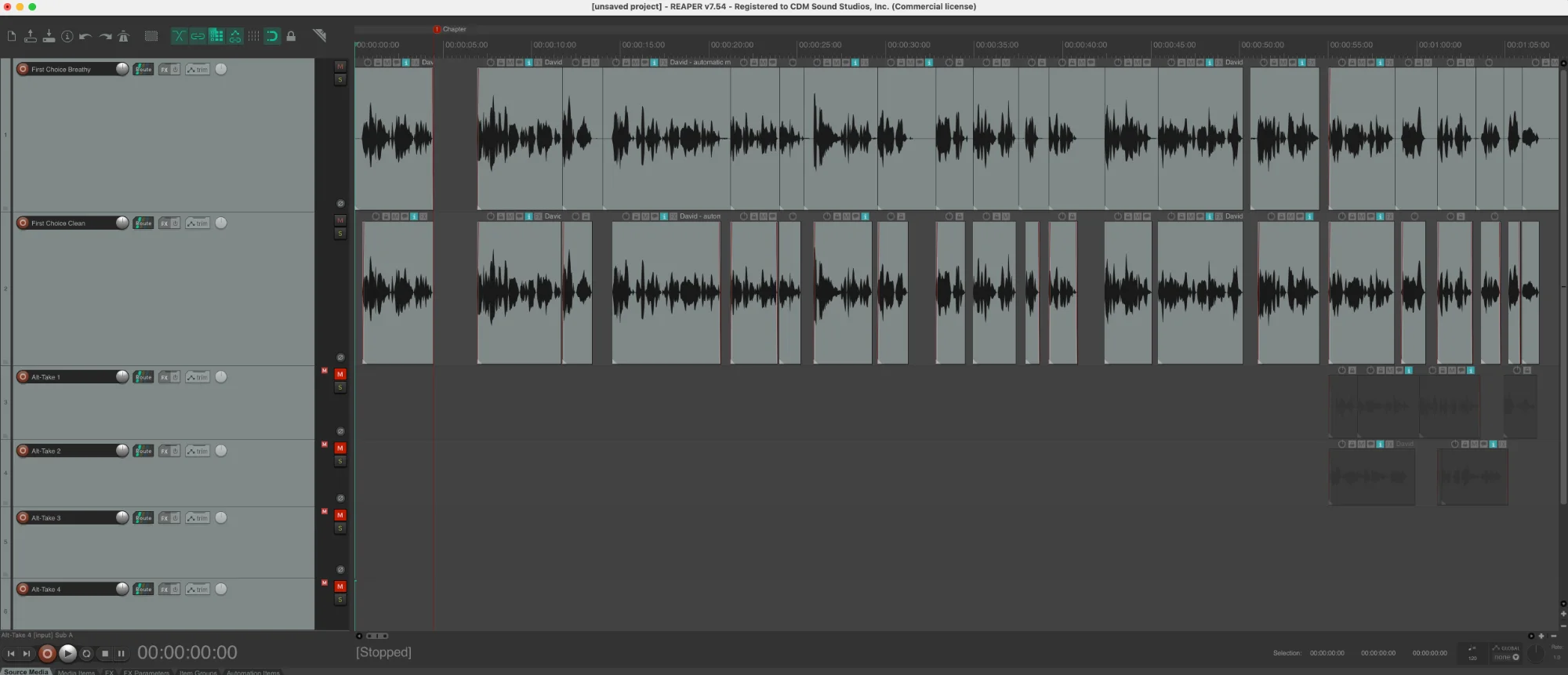Screen dimensions: 1568x675
Task: Toggle envelope points move with items icon
Action: pos(235,36)
